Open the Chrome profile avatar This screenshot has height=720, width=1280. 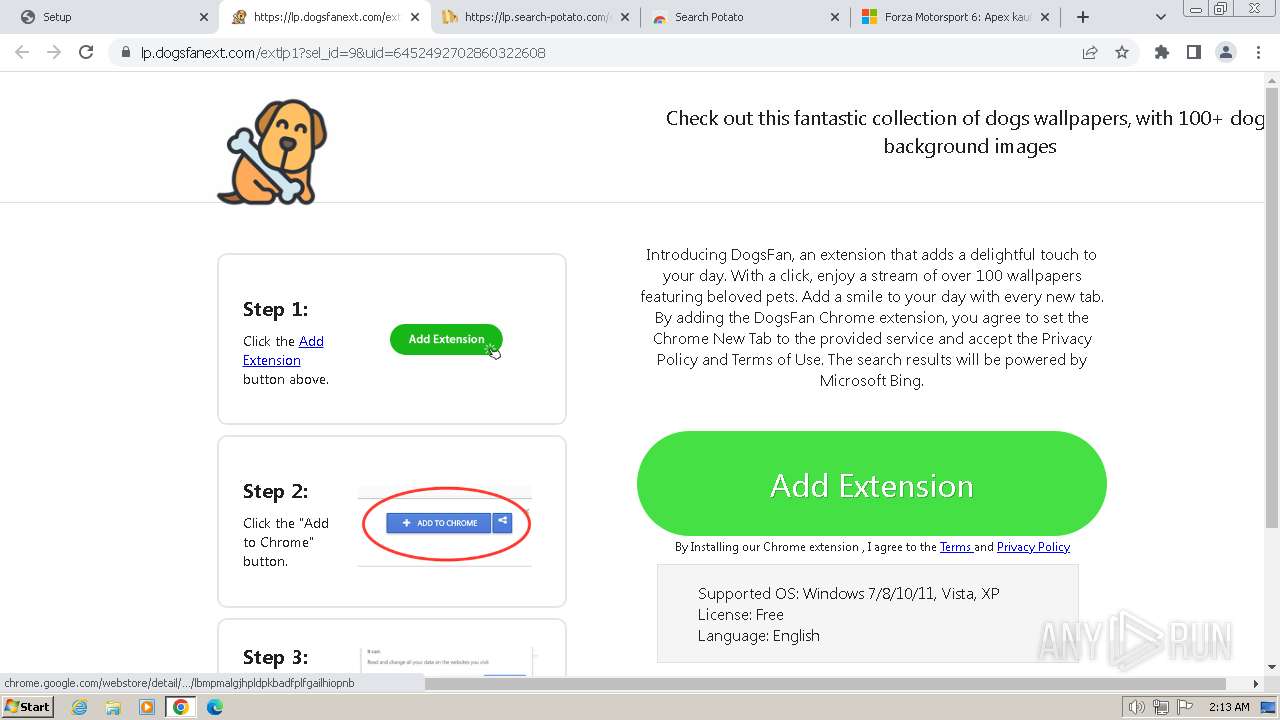click(1226, 53)
